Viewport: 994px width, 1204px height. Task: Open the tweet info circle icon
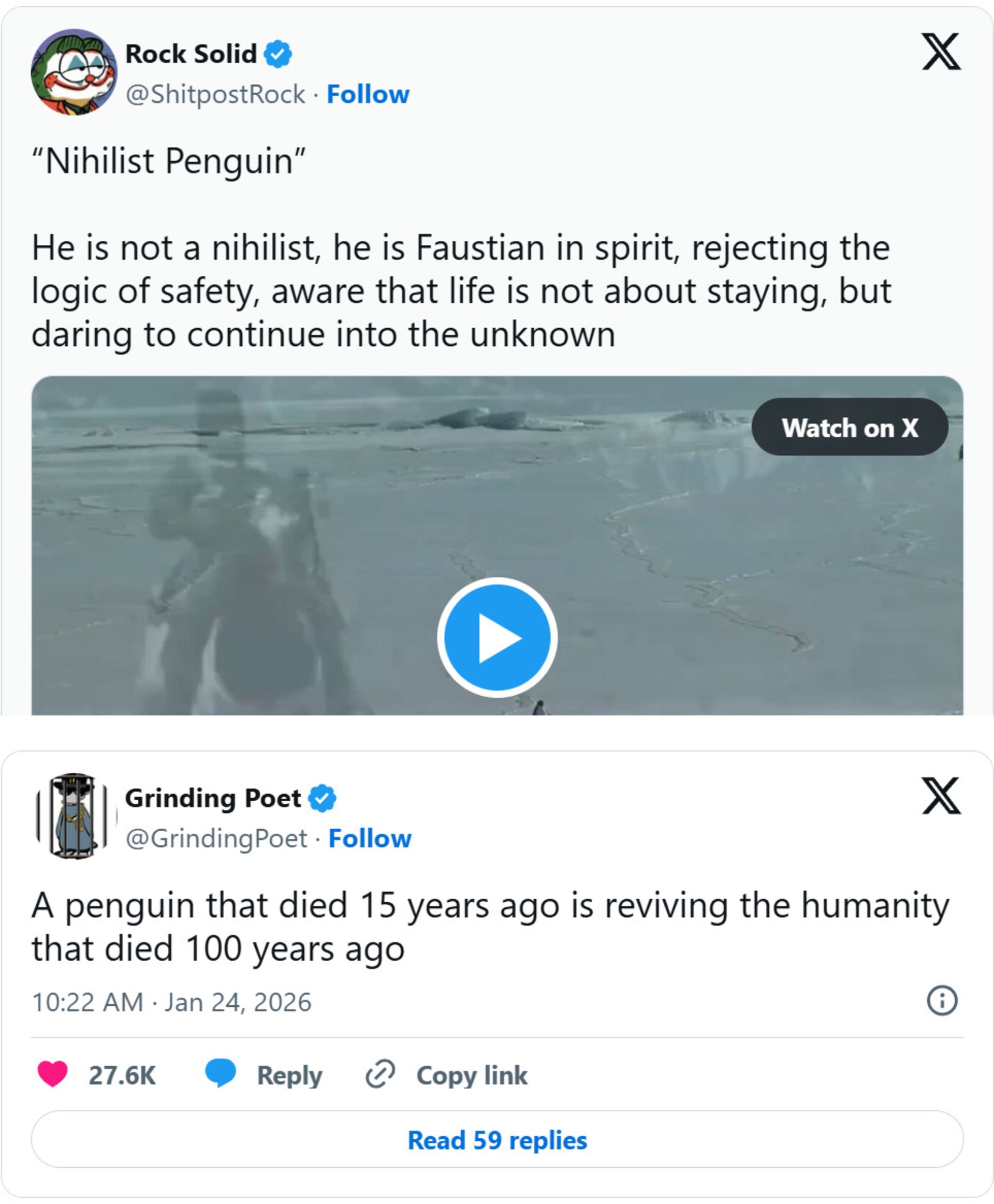941,1001
